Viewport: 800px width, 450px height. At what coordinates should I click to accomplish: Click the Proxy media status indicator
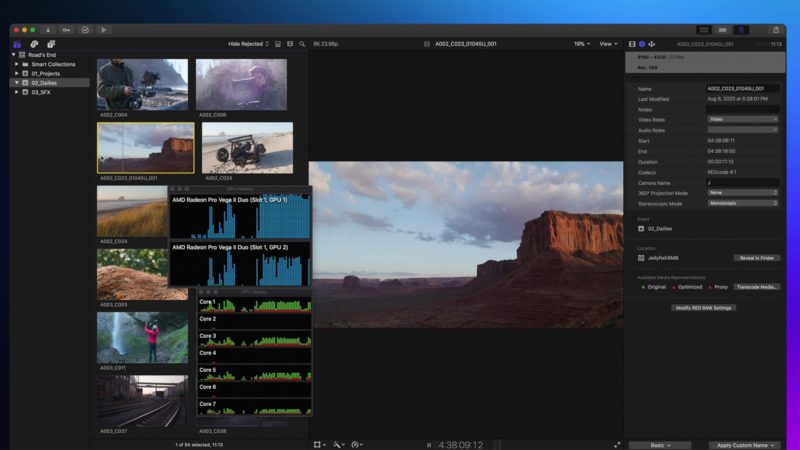click(x=718, y=287)
